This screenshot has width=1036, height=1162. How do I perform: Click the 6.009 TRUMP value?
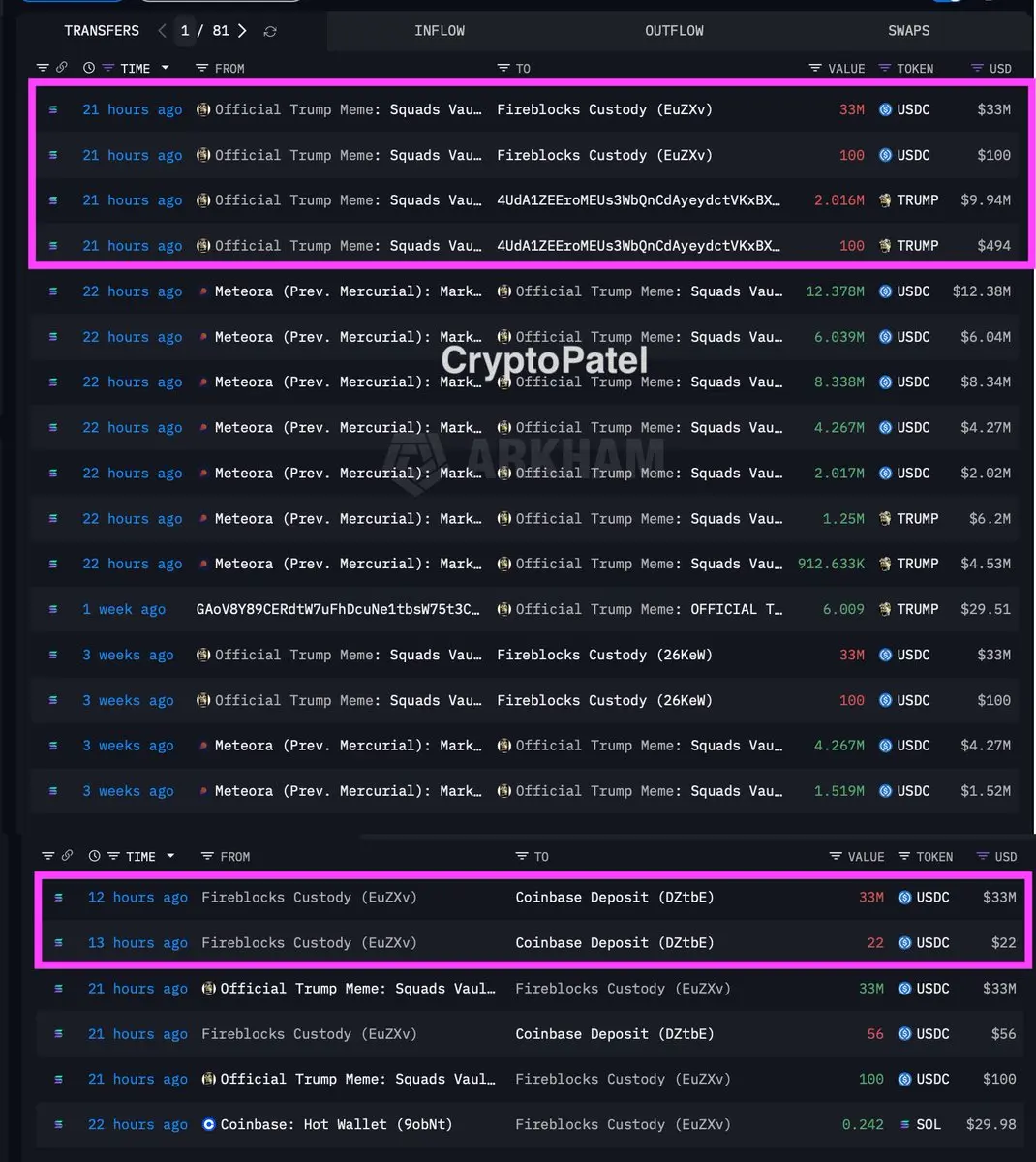[843, 609]
